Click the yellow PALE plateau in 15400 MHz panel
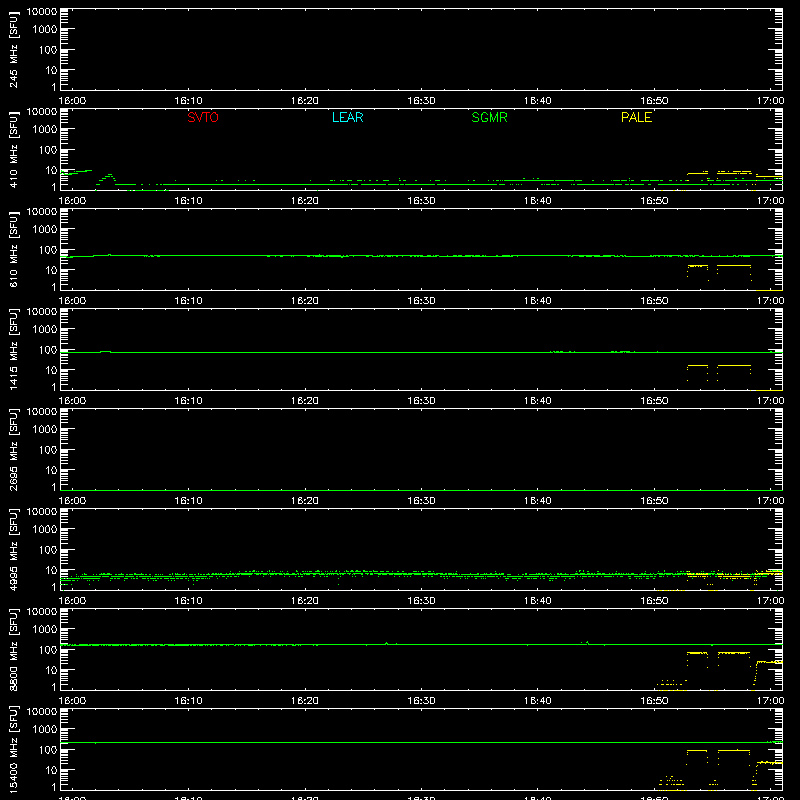 click(734, 751)
